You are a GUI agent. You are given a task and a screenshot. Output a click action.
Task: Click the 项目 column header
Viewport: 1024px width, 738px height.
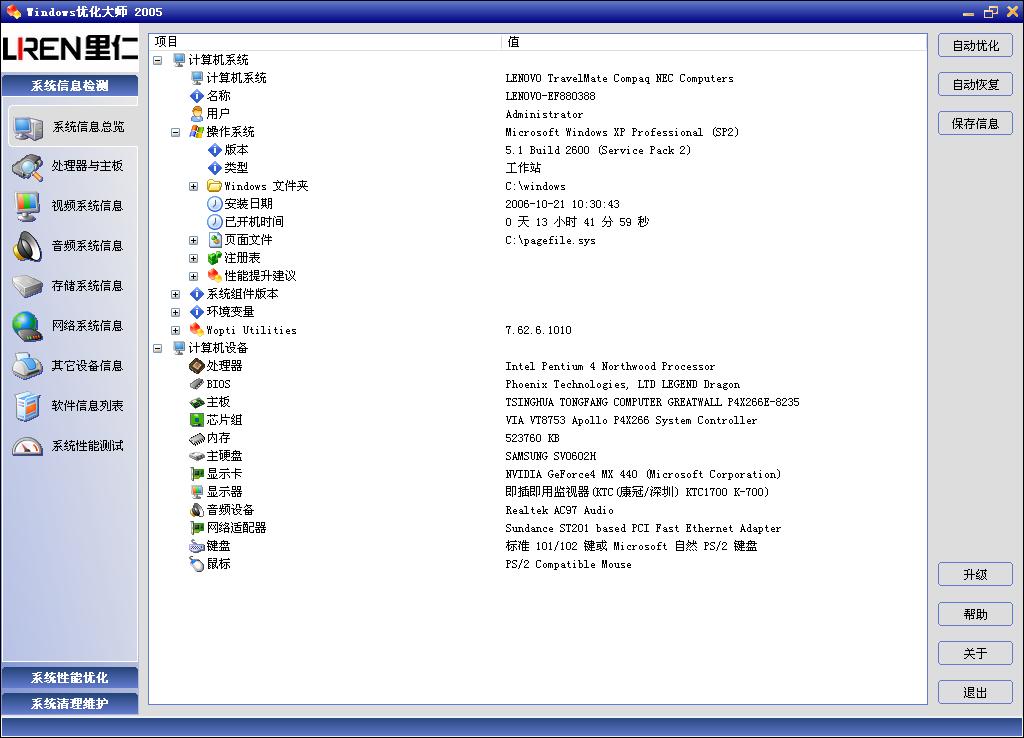click(x=325, y=42)
